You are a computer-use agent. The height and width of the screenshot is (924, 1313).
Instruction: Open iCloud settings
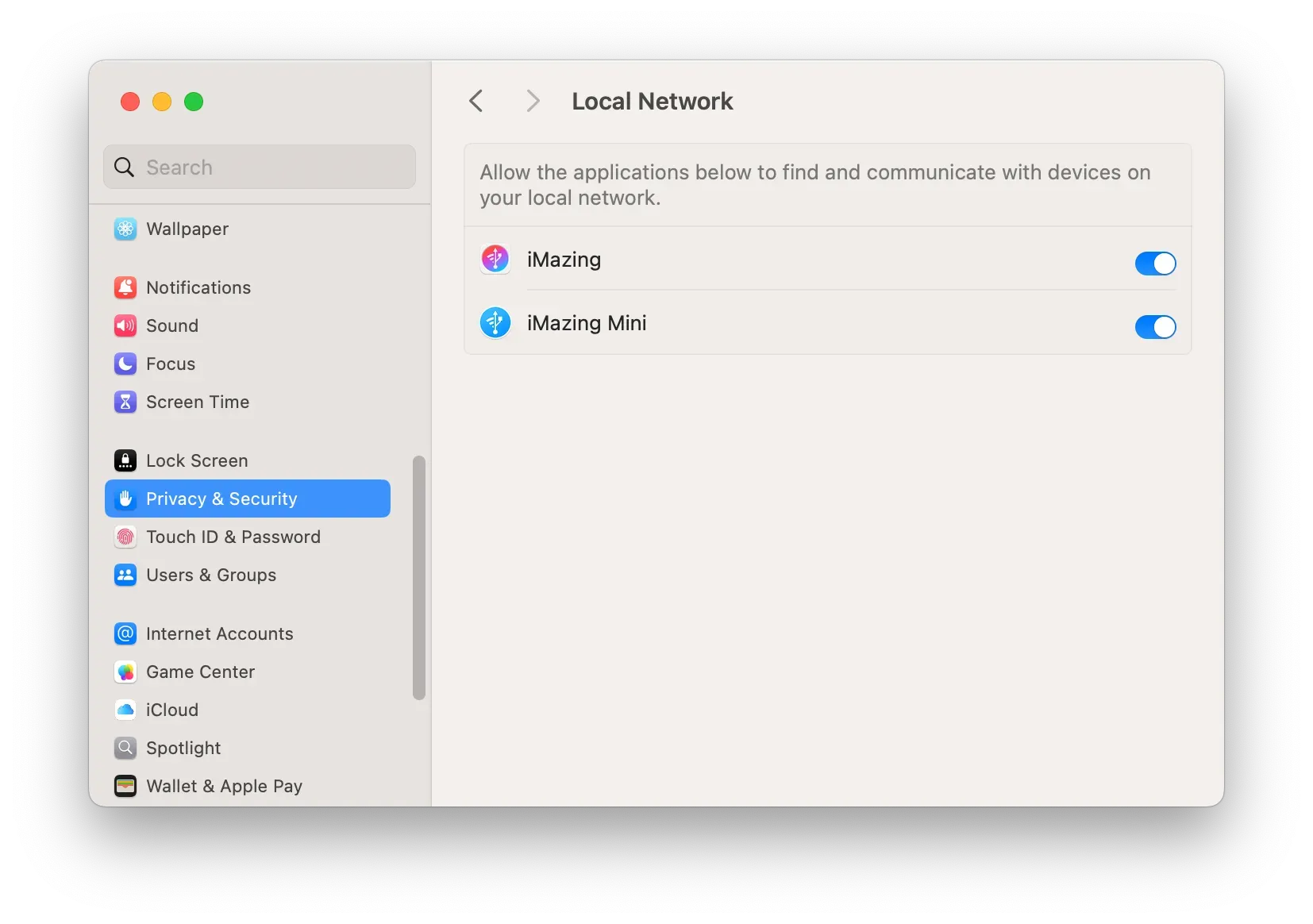click(x=172, y=710)
